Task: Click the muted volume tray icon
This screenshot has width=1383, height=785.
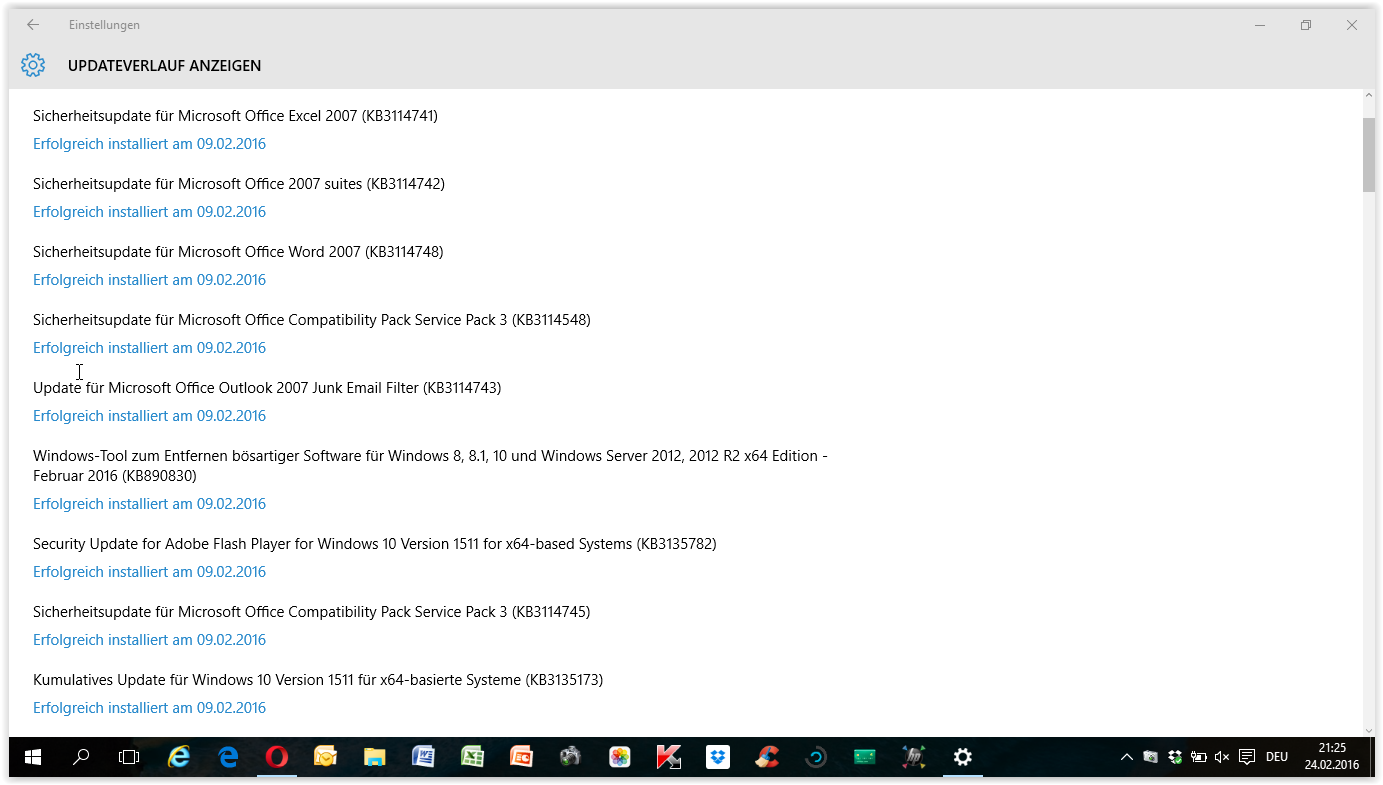Action: 1222,757
